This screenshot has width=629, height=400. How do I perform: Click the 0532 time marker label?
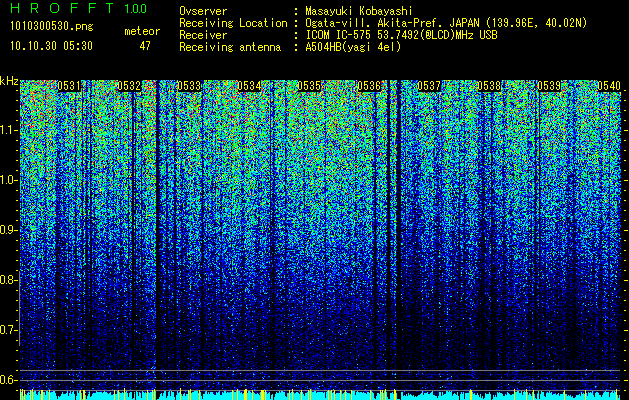129,86
